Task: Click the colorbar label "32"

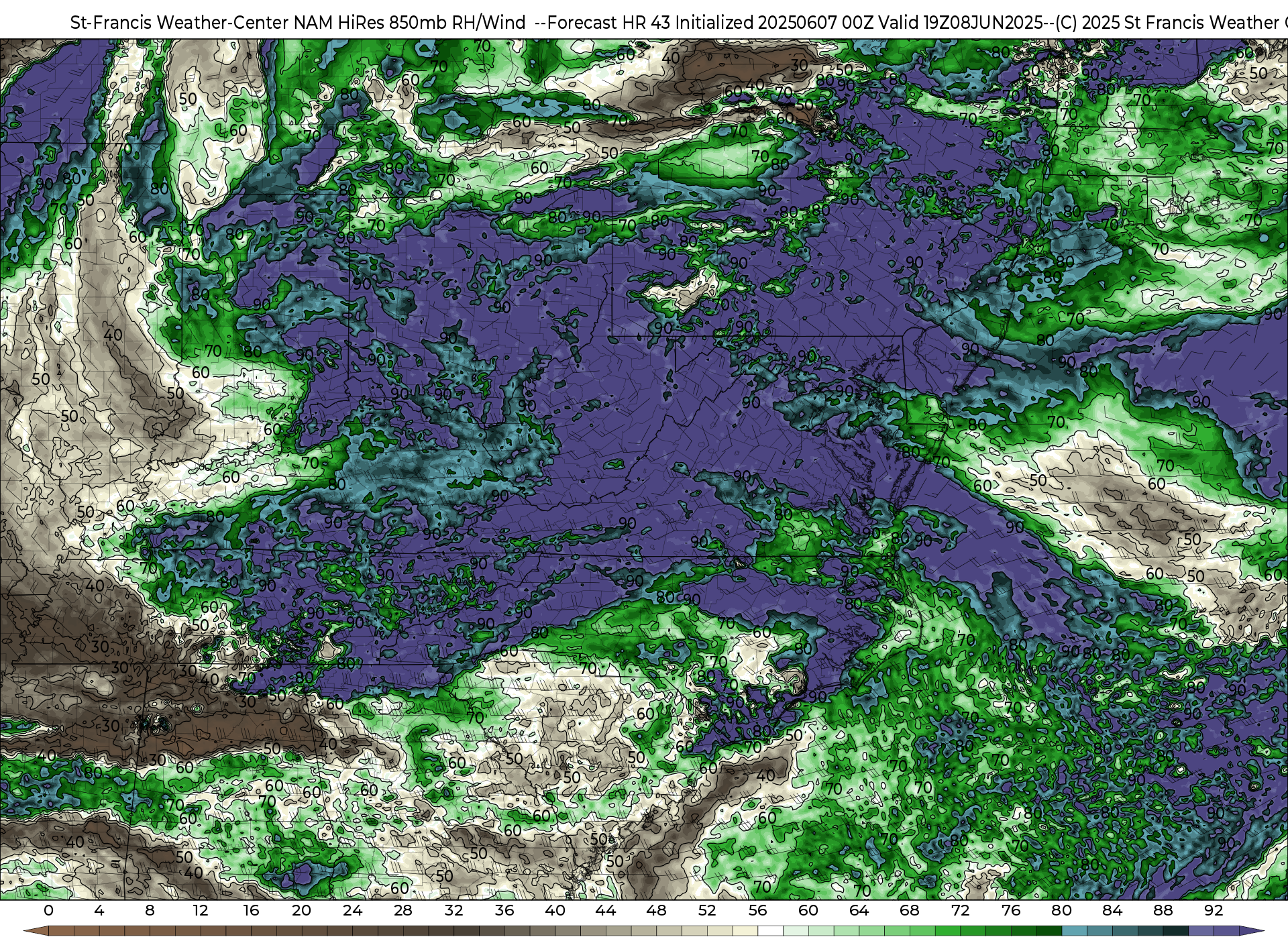Action: click(x=453, y=911)
